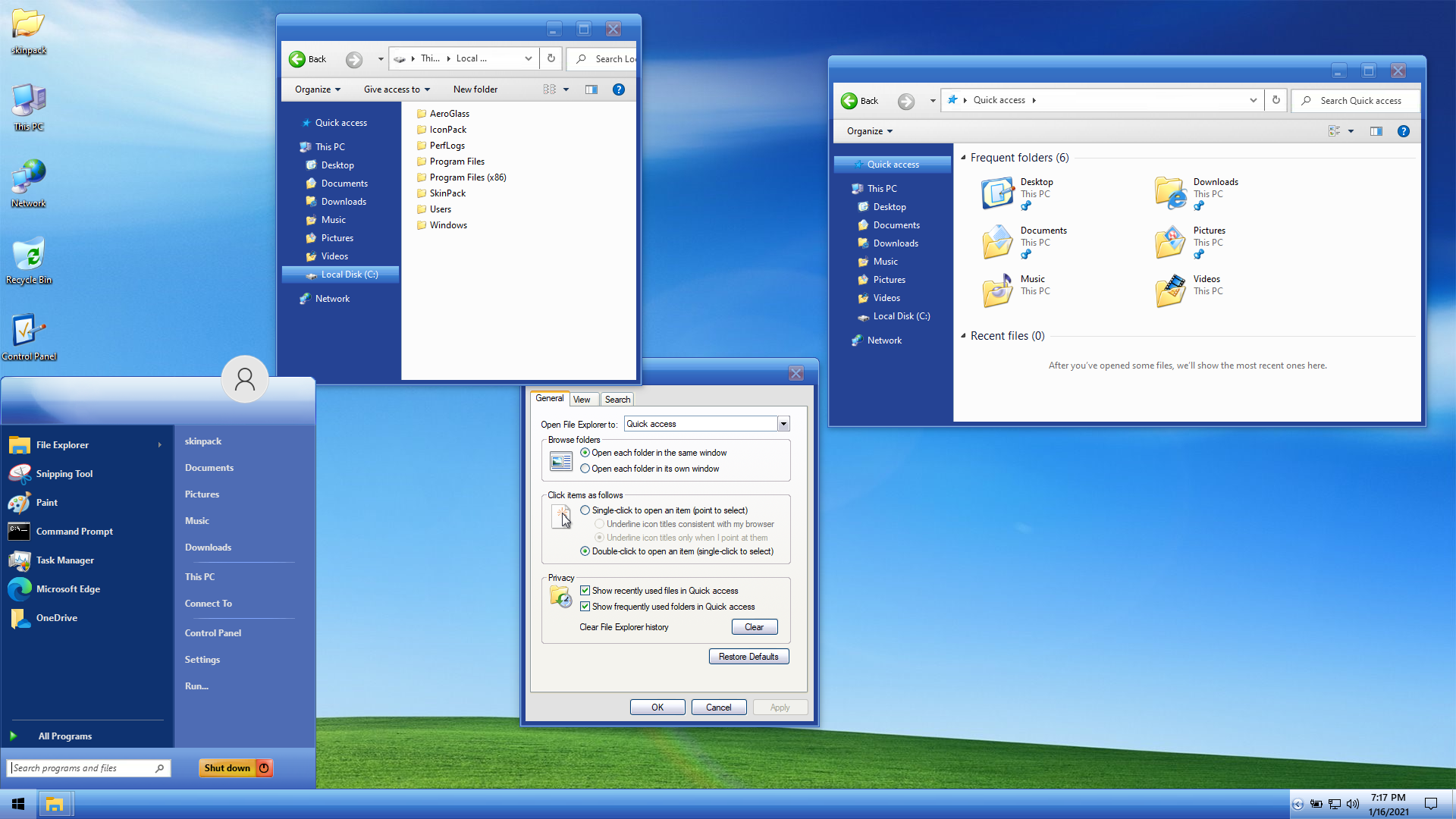The width and height of the screenshot is (1456, 819).
Task: Open the Snipping Tool from Start menu
Action: tap(64, 474)
